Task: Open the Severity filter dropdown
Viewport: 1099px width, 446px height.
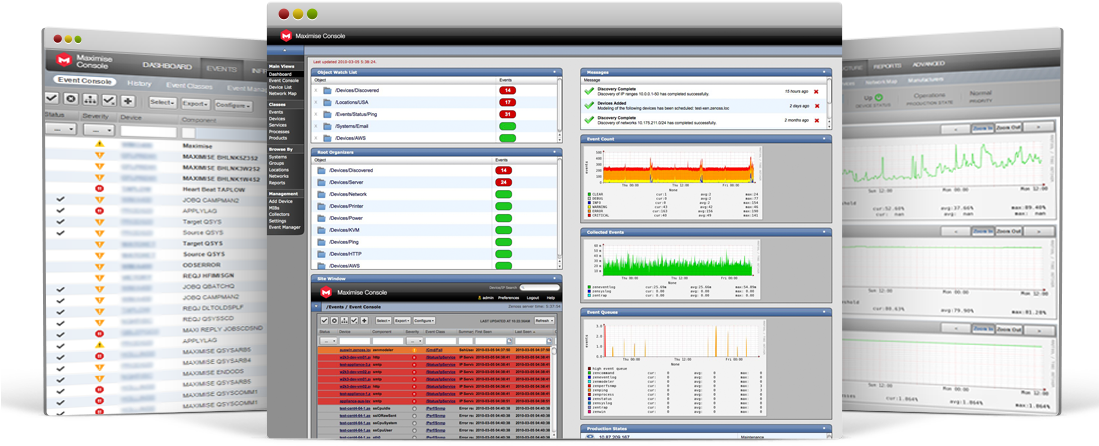Action: click(x=99, y=130)
